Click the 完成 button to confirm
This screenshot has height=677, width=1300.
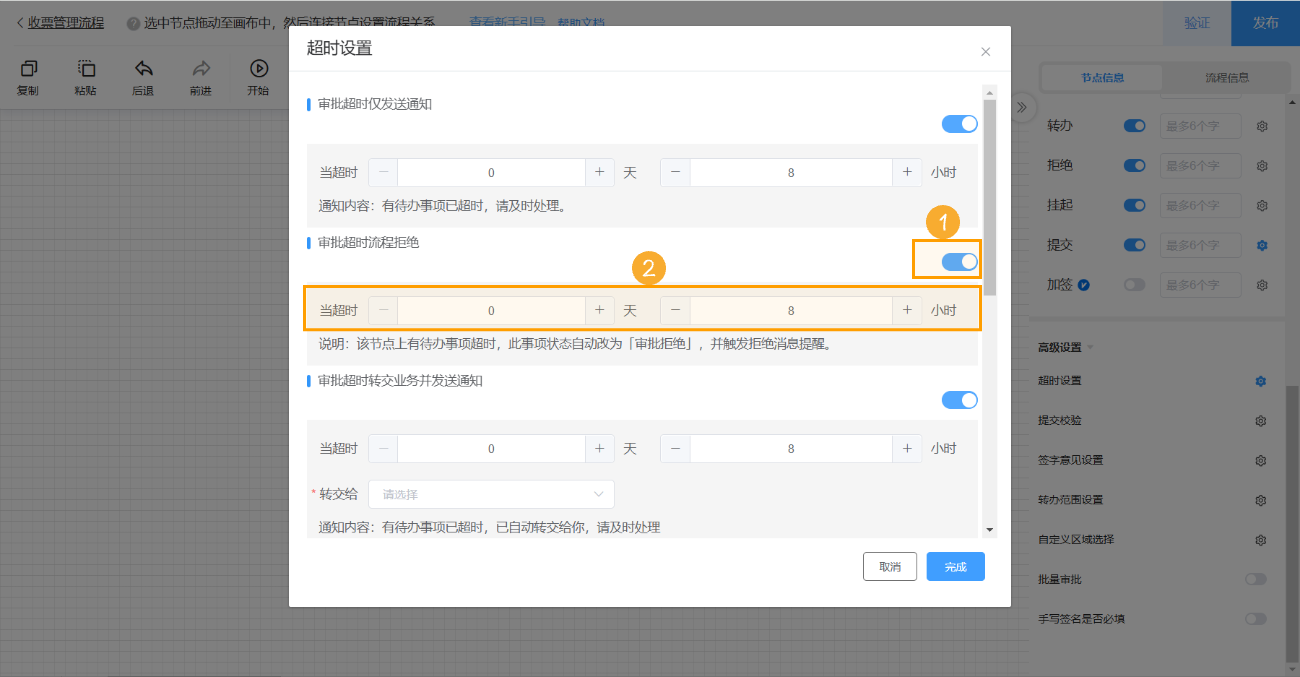955,566
